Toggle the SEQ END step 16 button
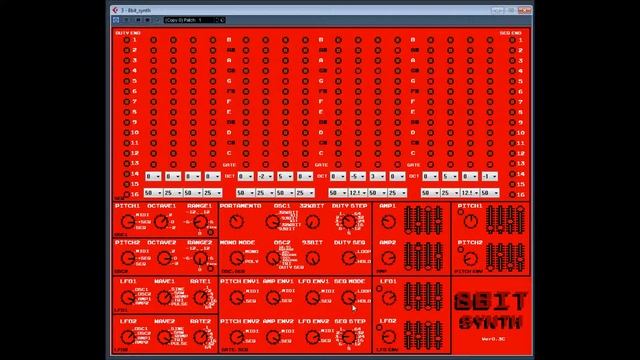This screenshot has height=360, width=640. (512, 195)
